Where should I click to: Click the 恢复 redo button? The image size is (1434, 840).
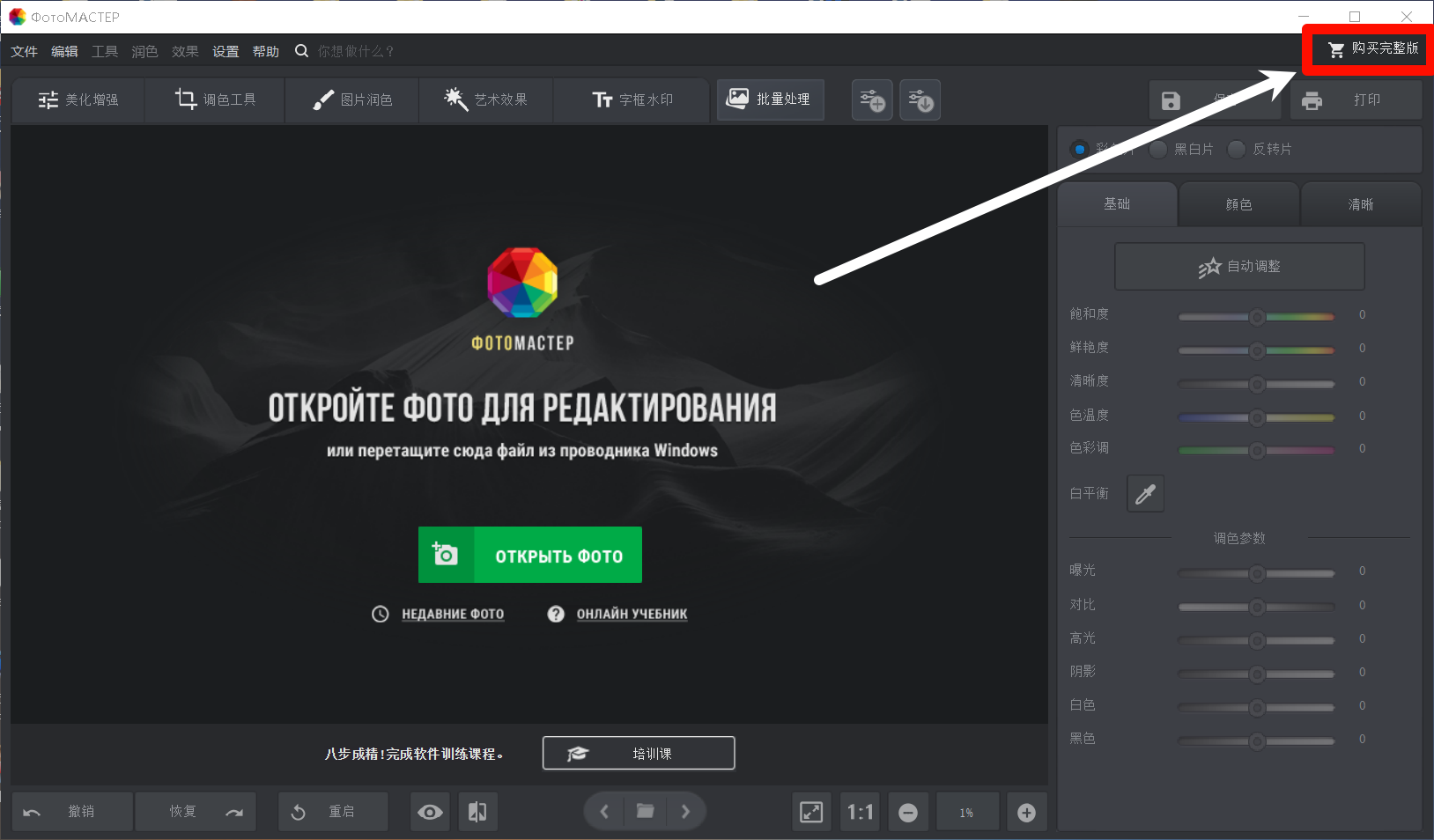click(196, 812)
